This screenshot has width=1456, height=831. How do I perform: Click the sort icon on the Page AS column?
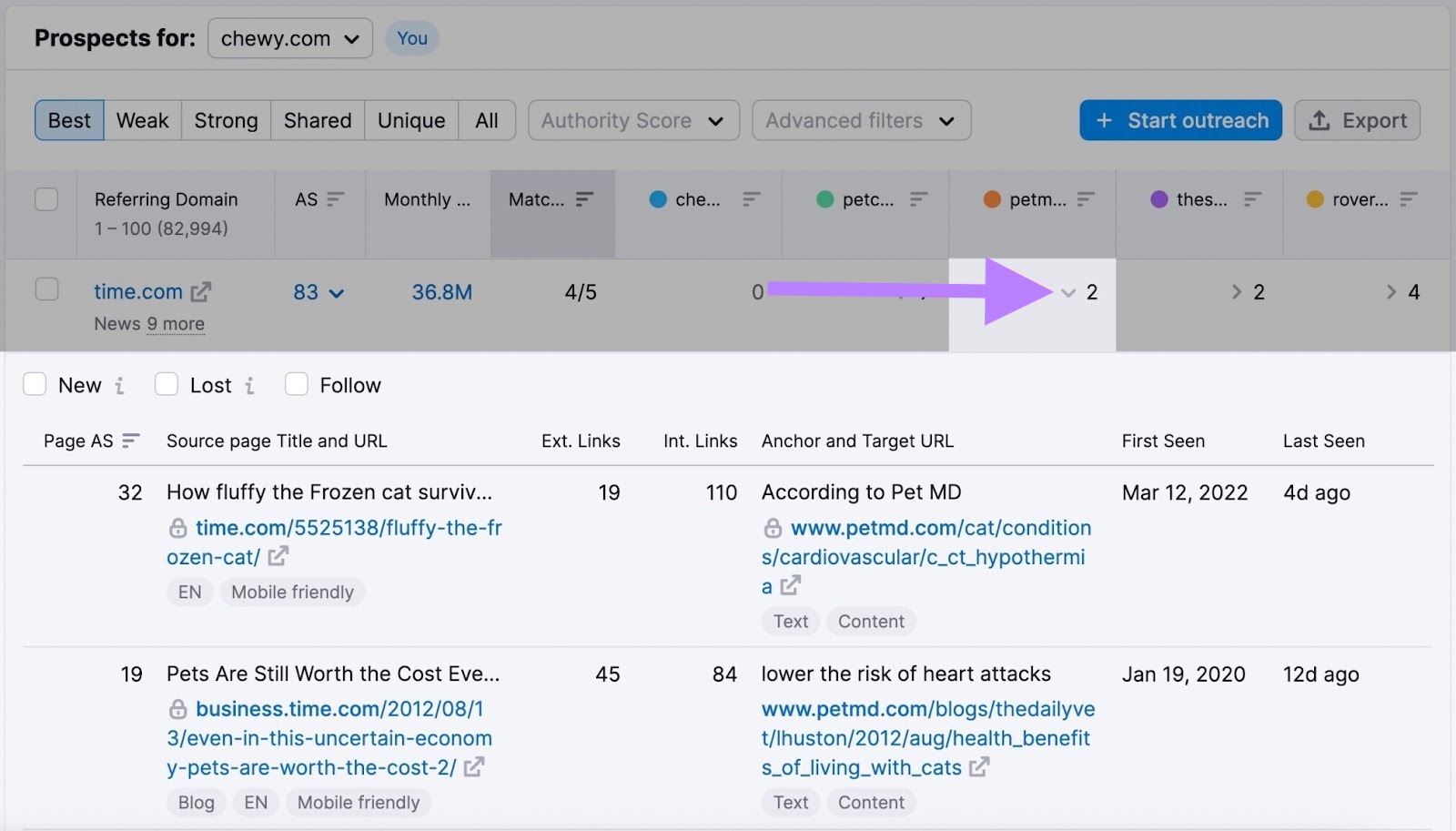coord(129,441)
